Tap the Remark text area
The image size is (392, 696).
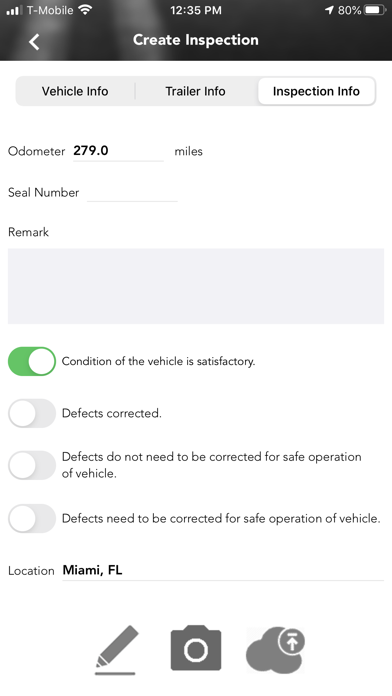coord(196,286)
